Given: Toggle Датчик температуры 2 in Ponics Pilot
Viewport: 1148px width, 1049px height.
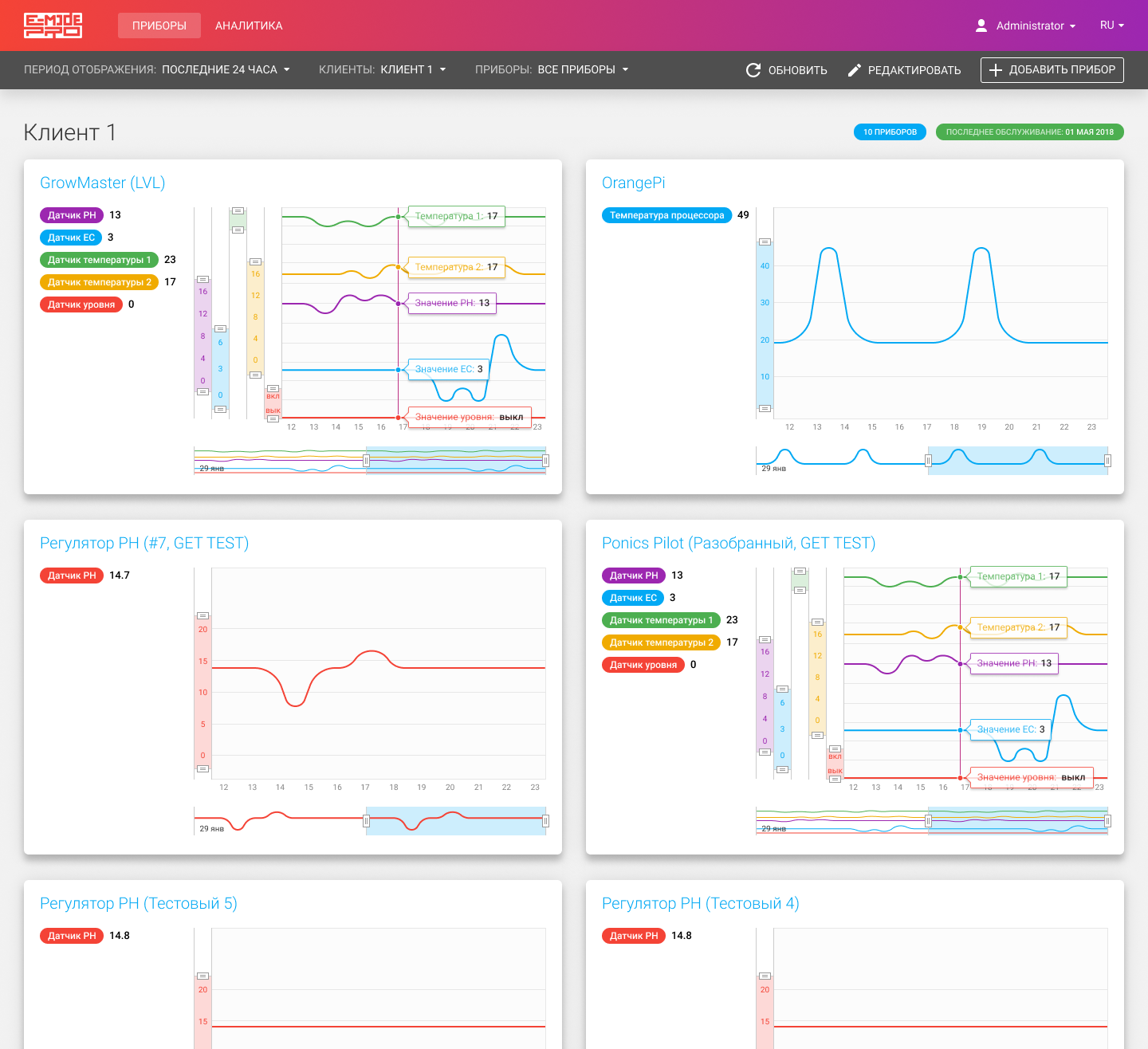Looking at the screenshot, I should click(661, 642).
